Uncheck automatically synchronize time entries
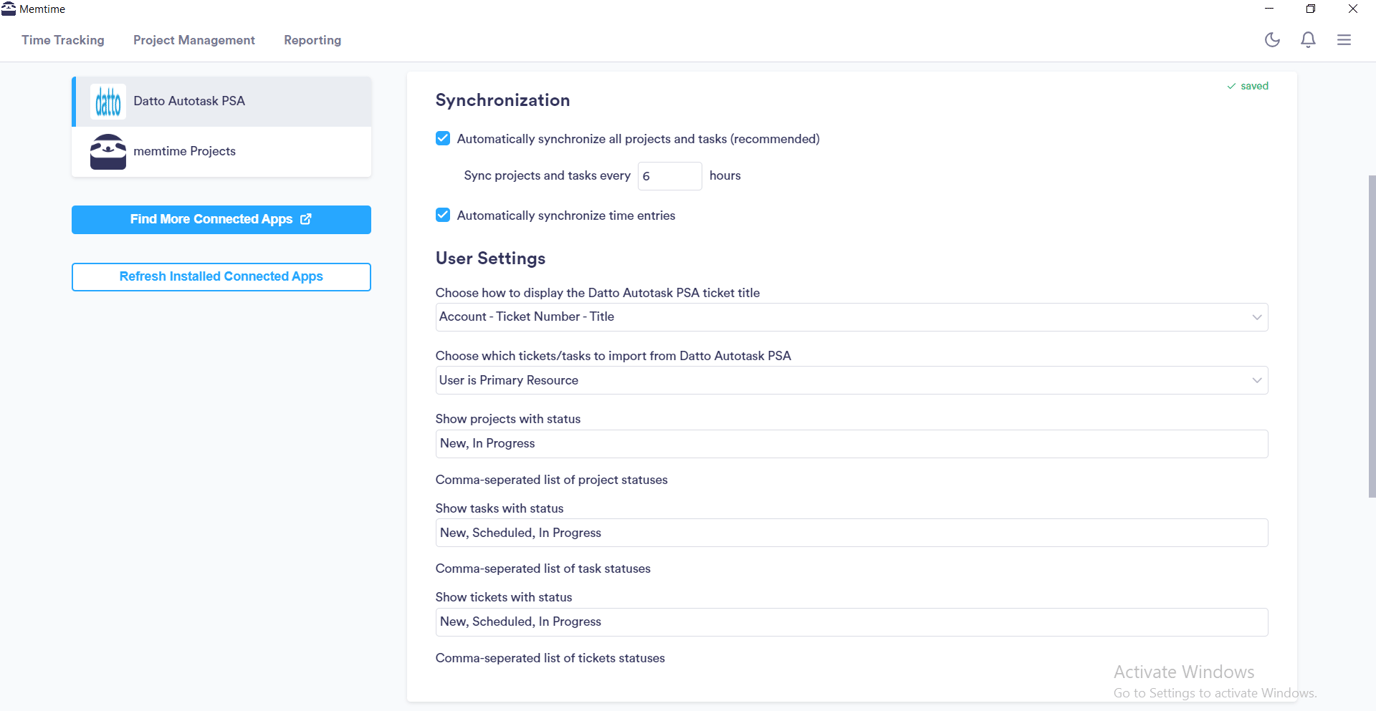This screenshot has width=1376, height=711. coord(443,215)
